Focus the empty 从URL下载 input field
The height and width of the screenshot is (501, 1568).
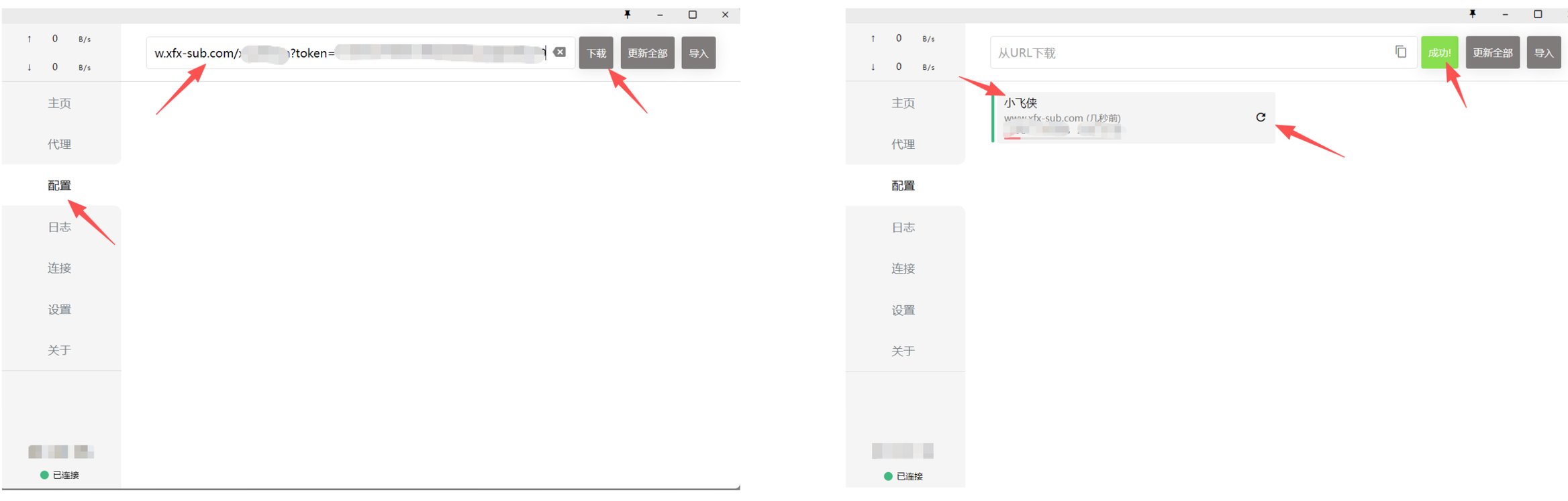click(1188, 53)
